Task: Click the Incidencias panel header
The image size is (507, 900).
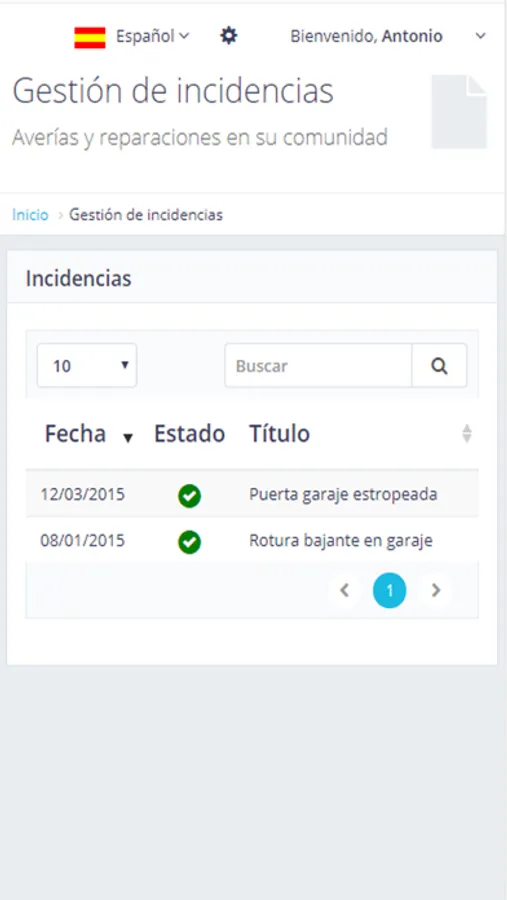Action: tap(252, 278)
